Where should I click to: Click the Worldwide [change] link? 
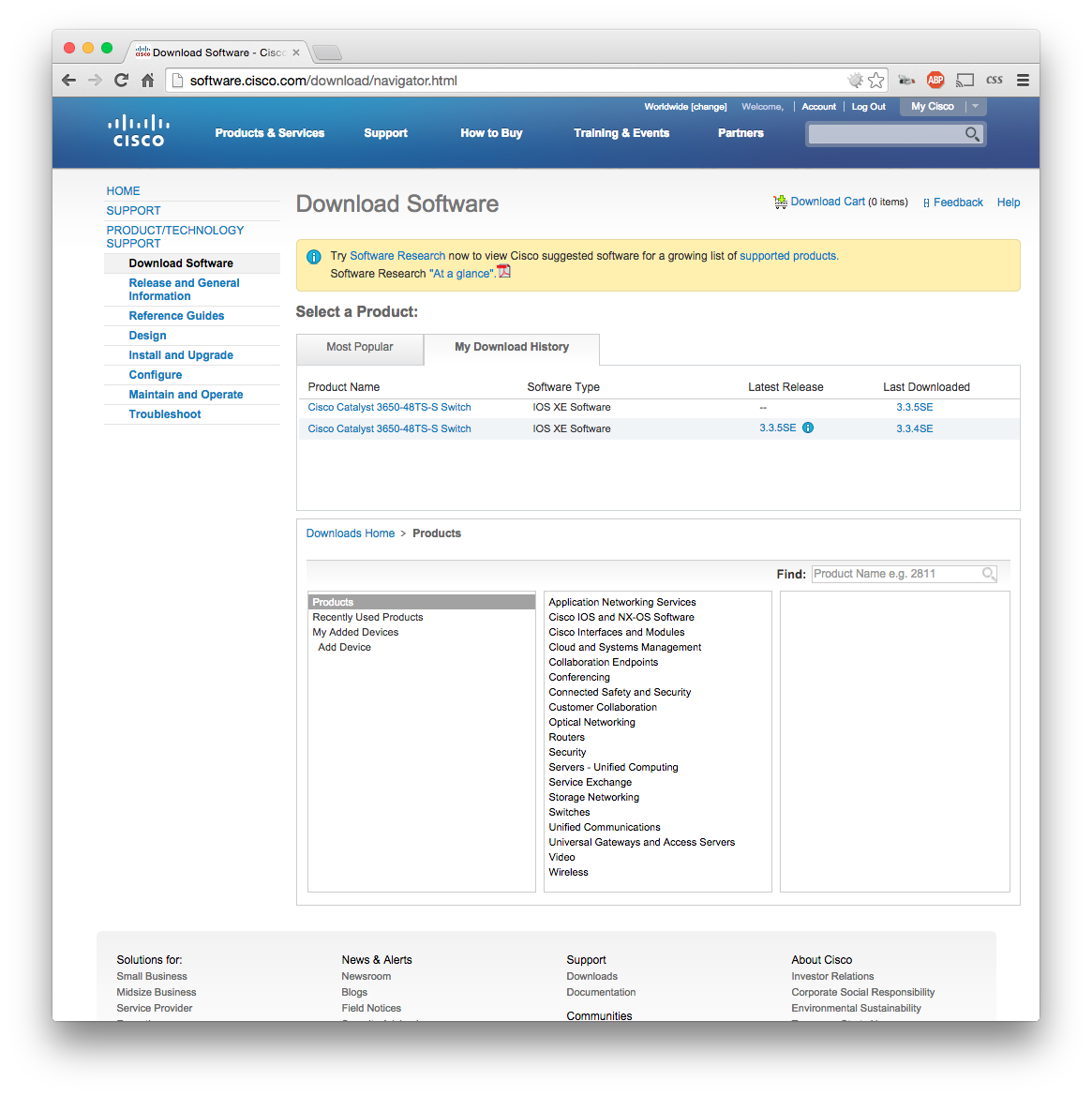tap(685, 107)
